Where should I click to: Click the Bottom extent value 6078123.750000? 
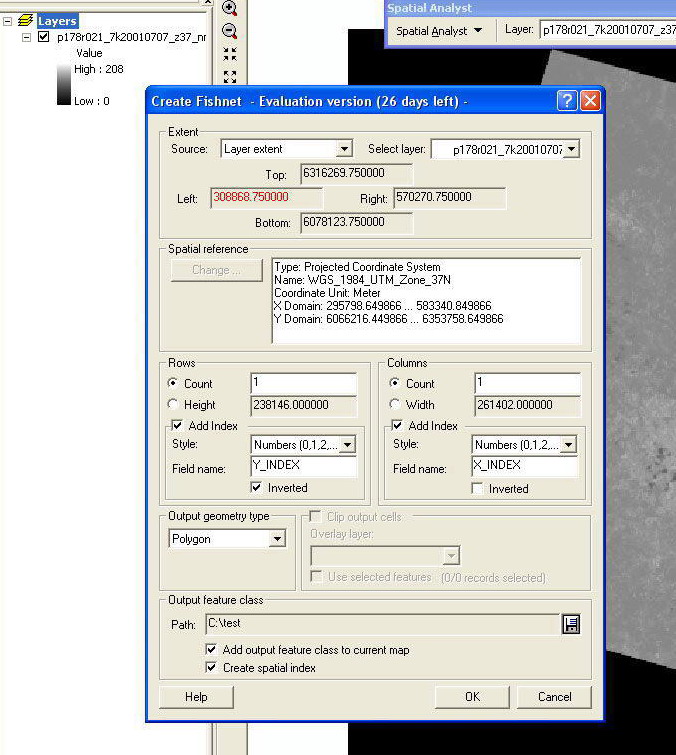click(356, 222)
